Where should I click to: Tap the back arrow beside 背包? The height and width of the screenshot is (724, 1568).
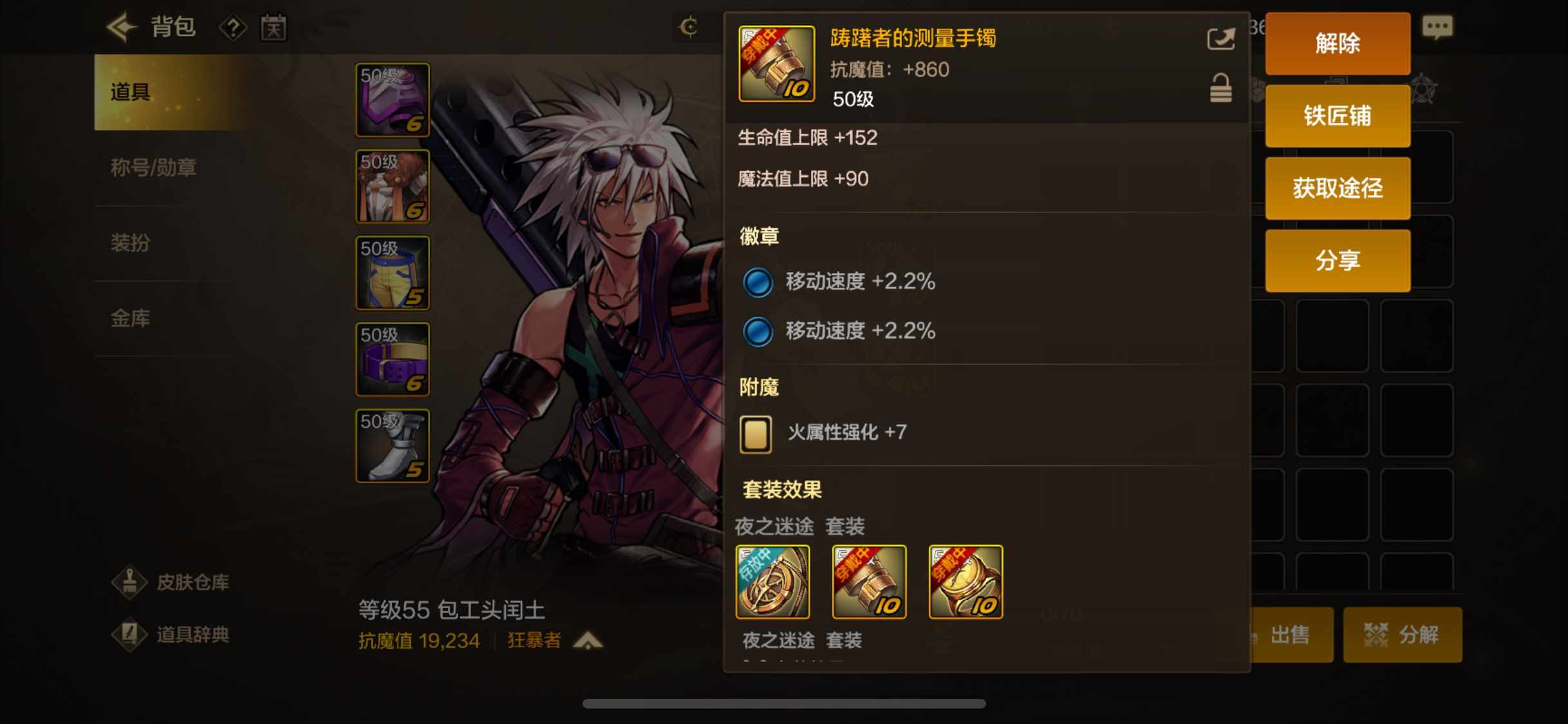point(122,27)
